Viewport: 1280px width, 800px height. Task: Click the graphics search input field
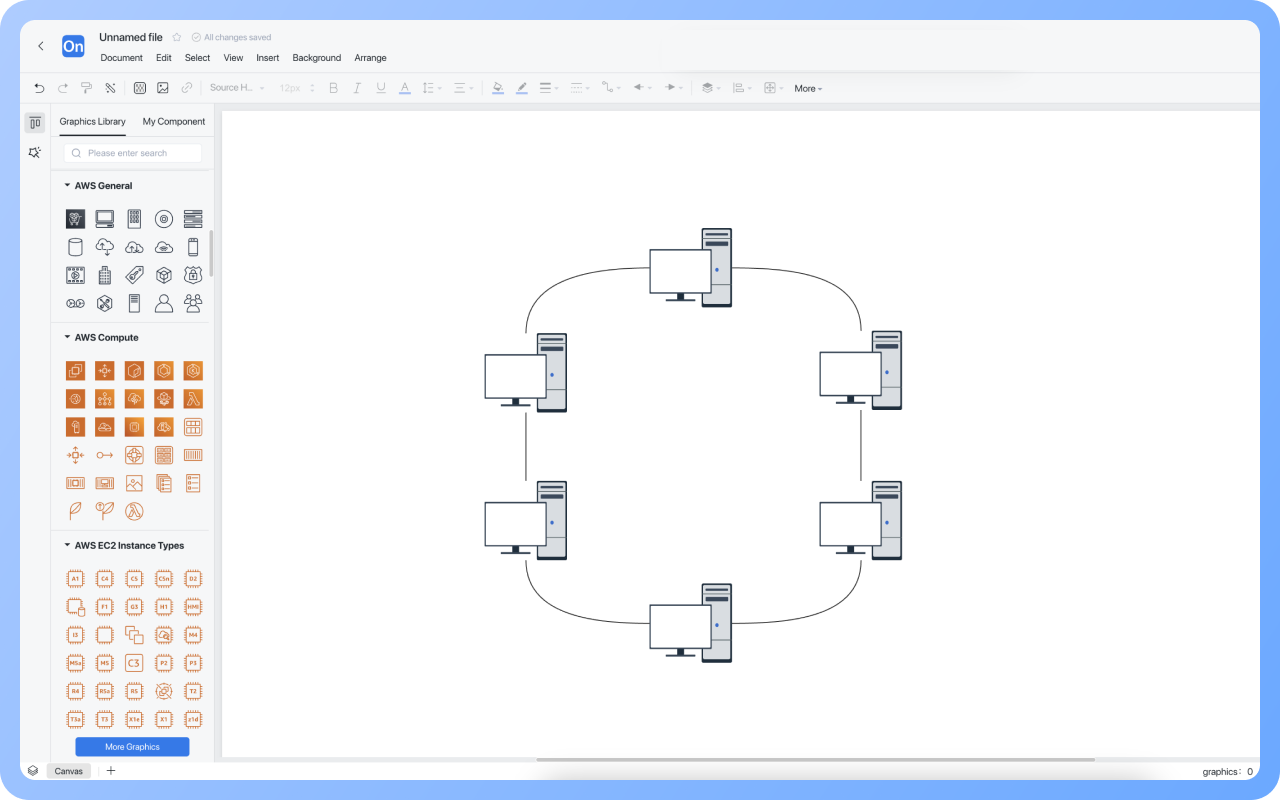click(140, 153)
